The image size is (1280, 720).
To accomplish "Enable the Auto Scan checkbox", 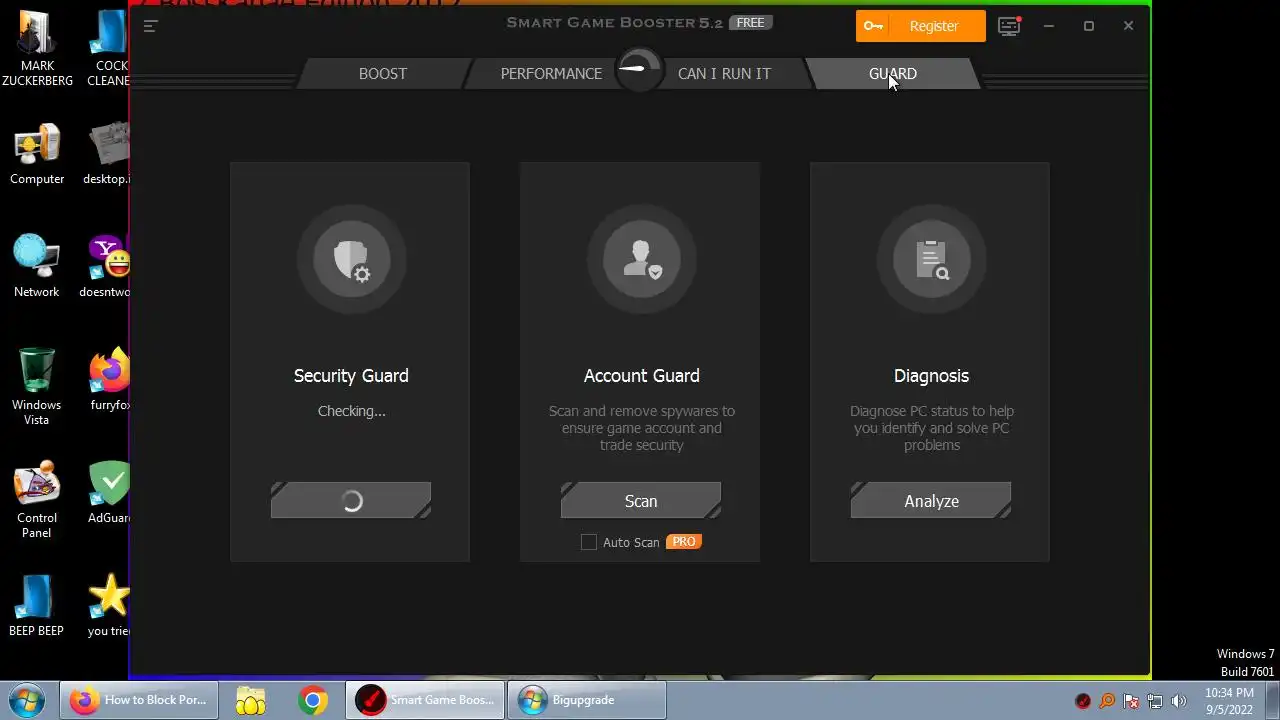I will coord(589,542).
